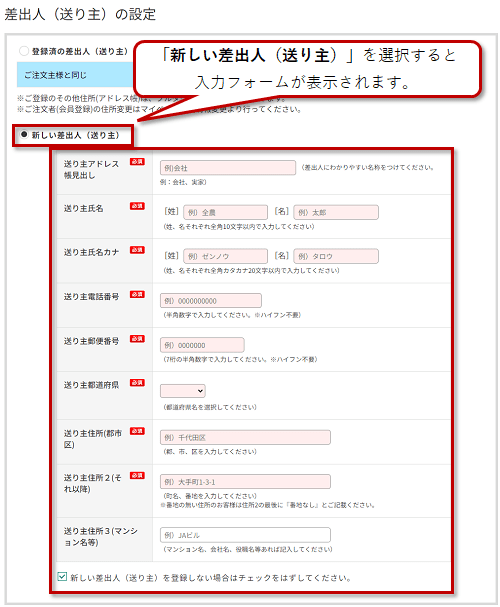Click the 必須 badge beside 送り主アドレス帳見出し
This screenshot has width=500, height=607.
click(137, 161)
